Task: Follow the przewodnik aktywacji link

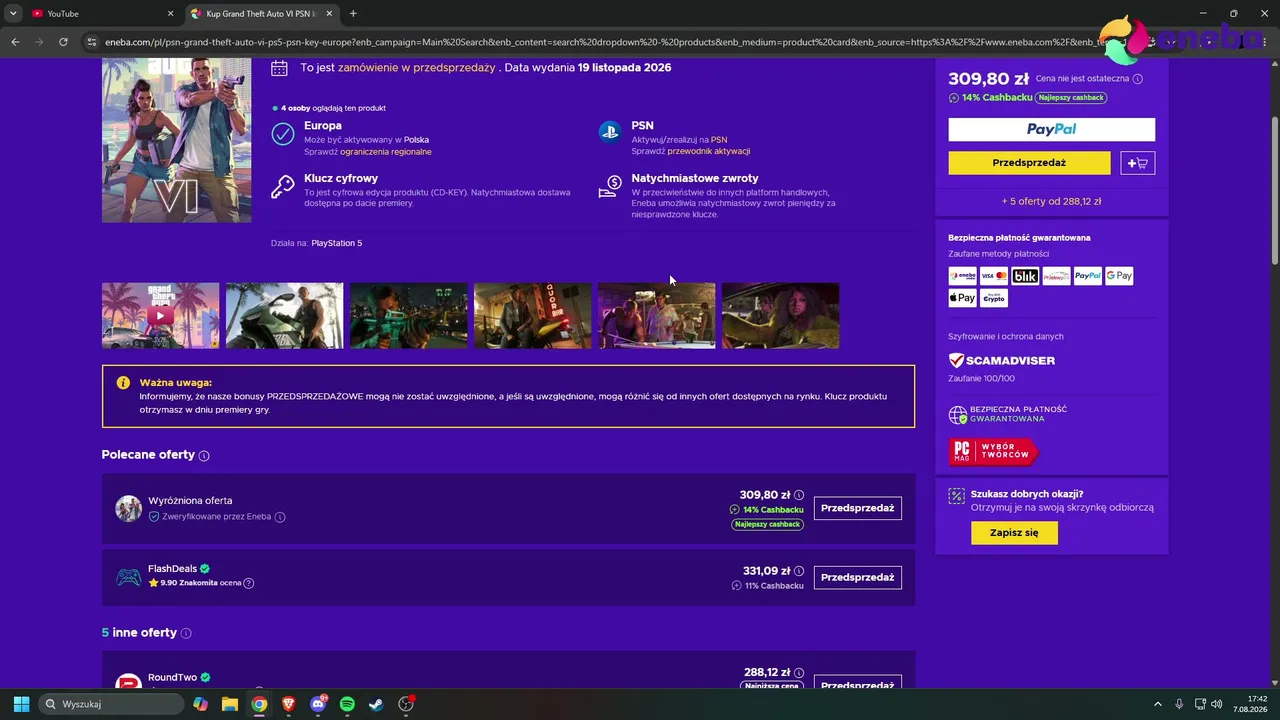Action: tap(708, 152)
